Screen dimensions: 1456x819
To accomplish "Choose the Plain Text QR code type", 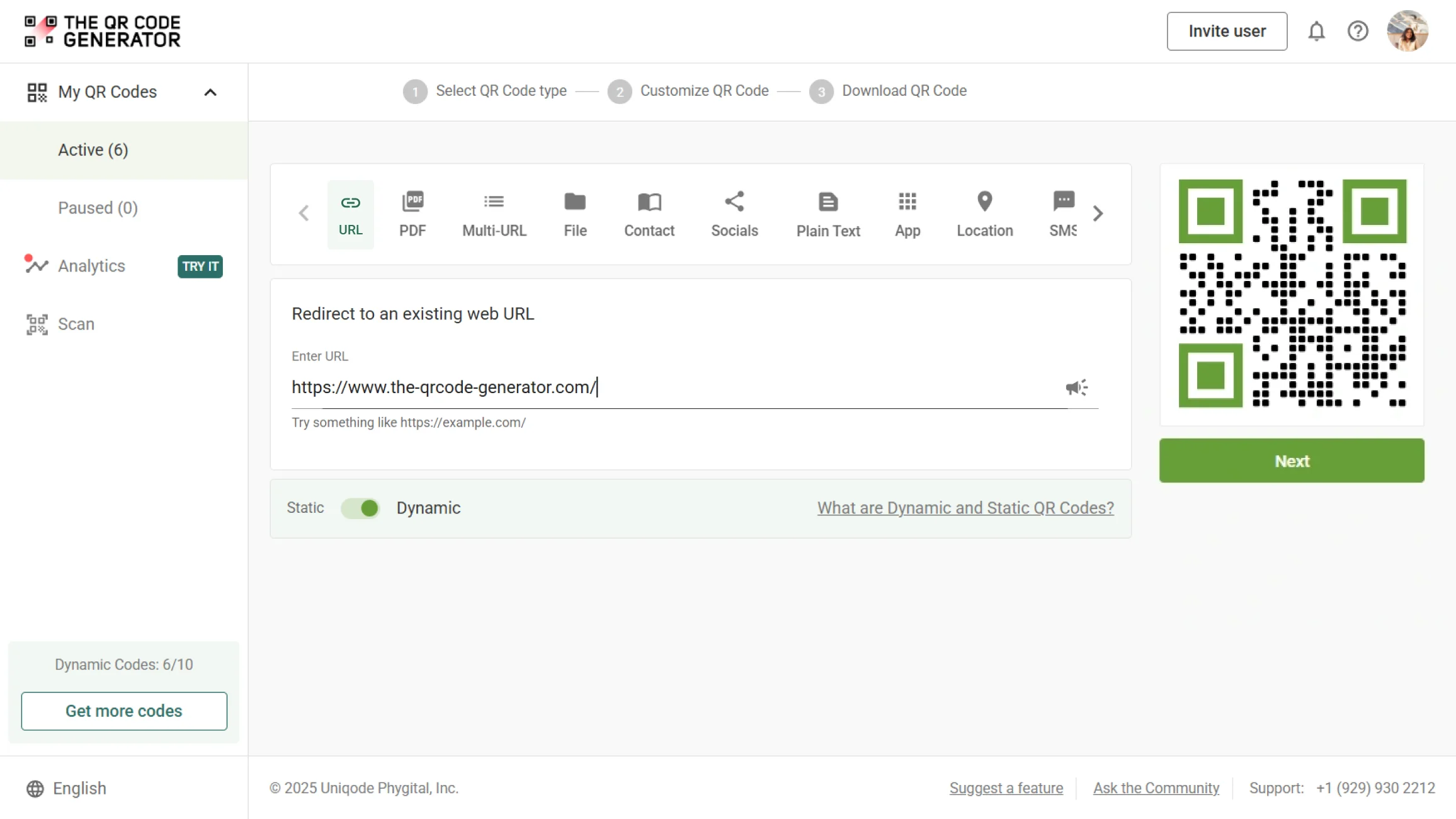I will tap(828, 214).
